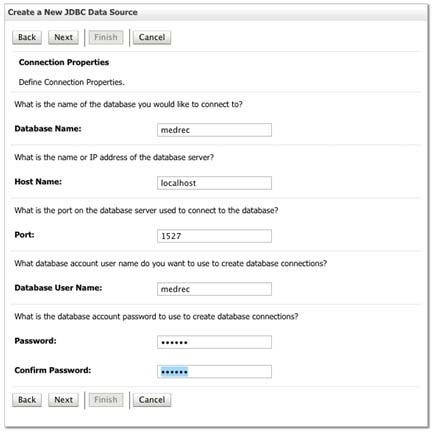Viewport: 433px width, 433px height.
Task: Focus the Database Name input field
Action: [214, 130]
